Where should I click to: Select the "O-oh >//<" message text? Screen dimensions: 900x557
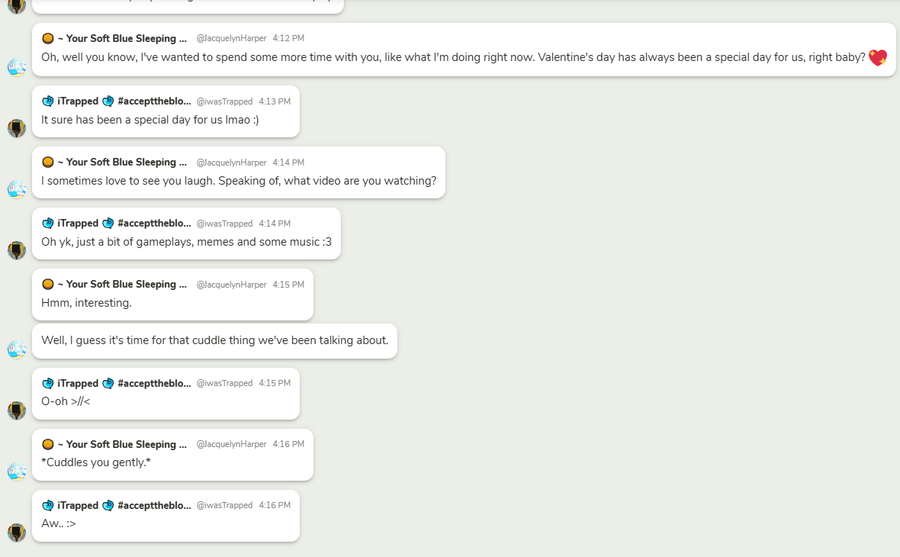click(x=66, y=402)
